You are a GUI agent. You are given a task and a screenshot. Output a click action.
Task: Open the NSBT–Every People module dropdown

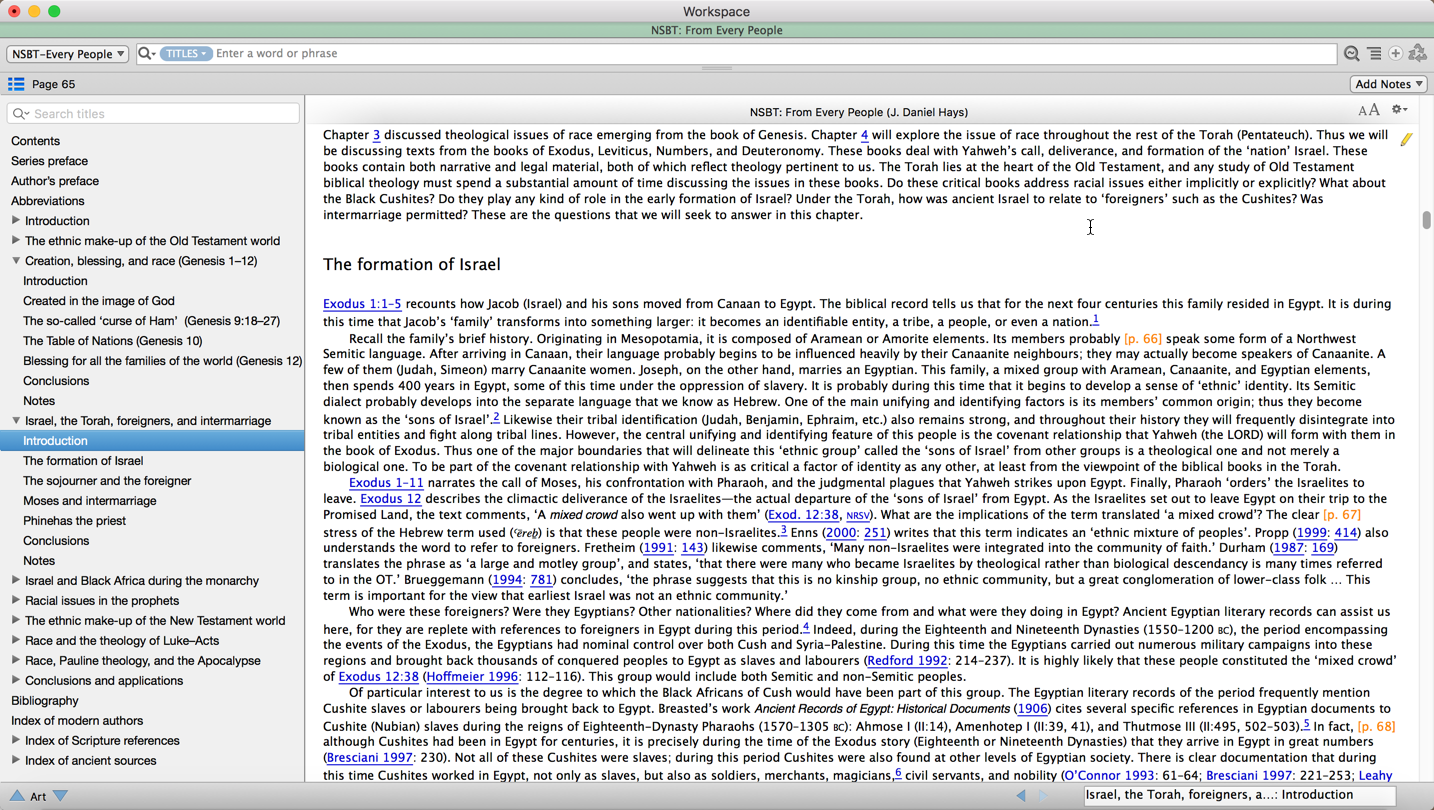tap(67, 54)
